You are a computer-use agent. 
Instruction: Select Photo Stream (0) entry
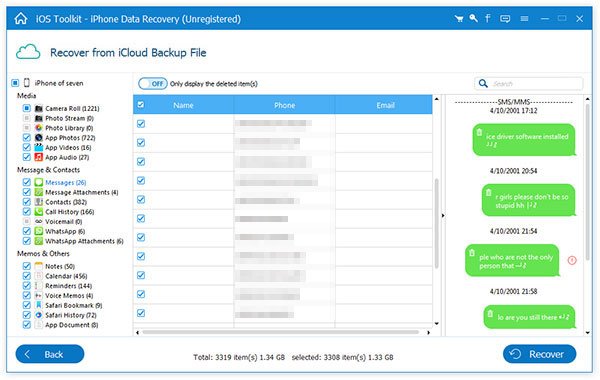(x=69, y=118)
